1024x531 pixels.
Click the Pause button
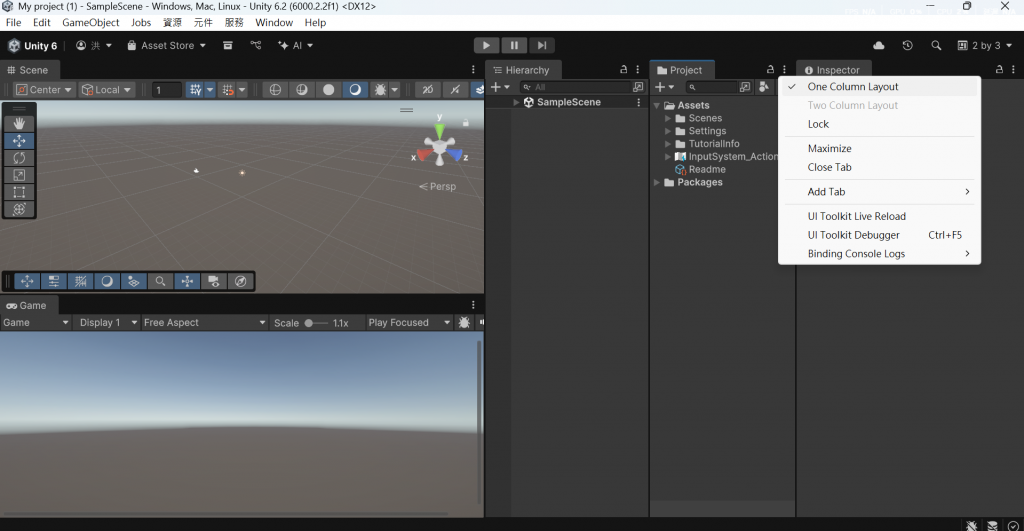pyautogui.click(x=514, y=45)
